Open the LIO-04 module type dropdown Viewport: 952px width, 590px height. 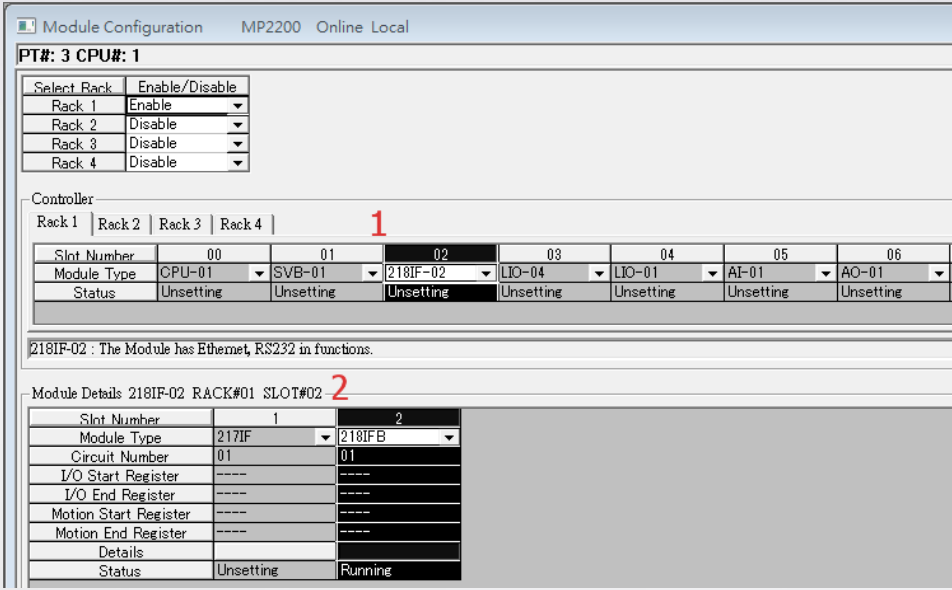pos(599,273)
